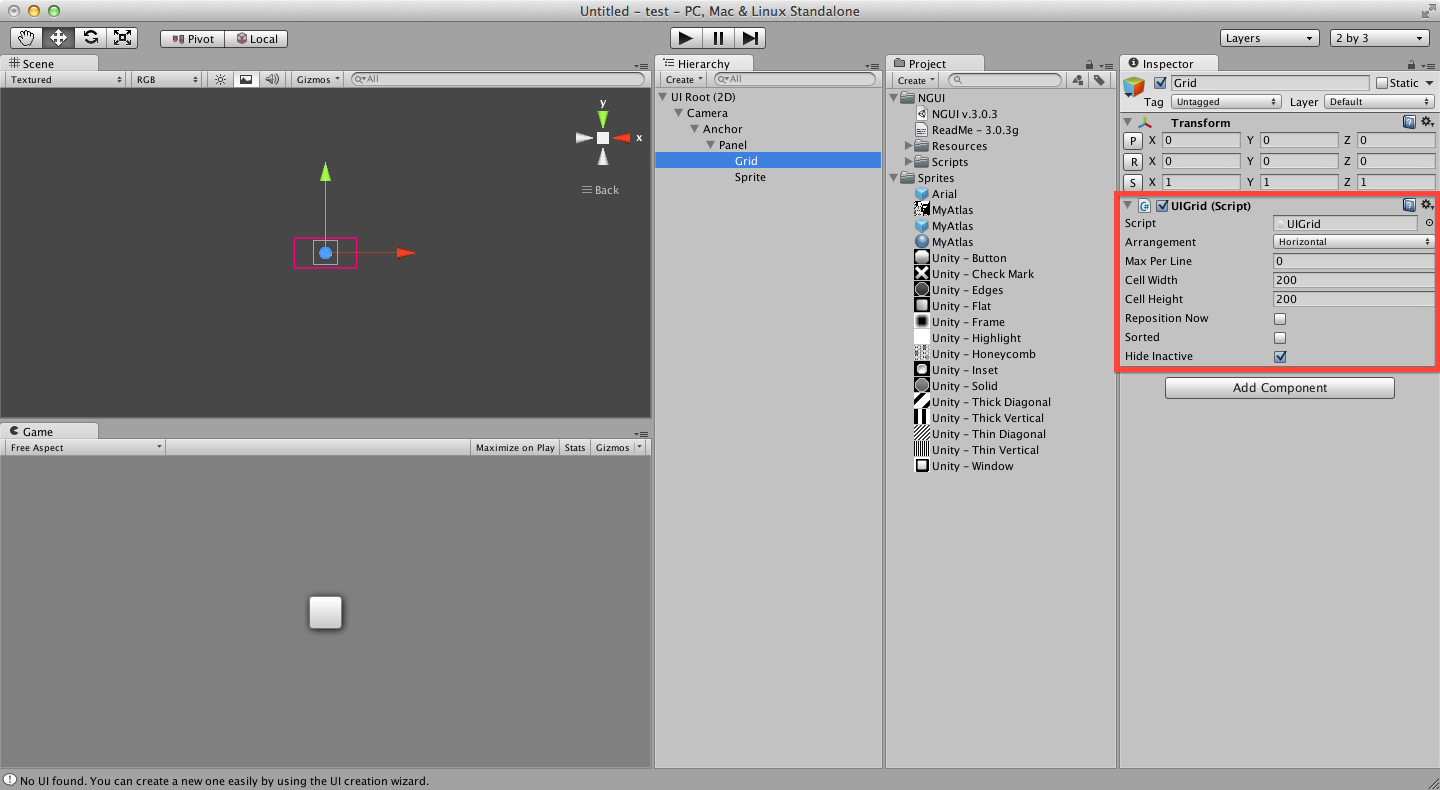
Task: Open the UIGrid component gear menu
Action: coord(1427,204)
